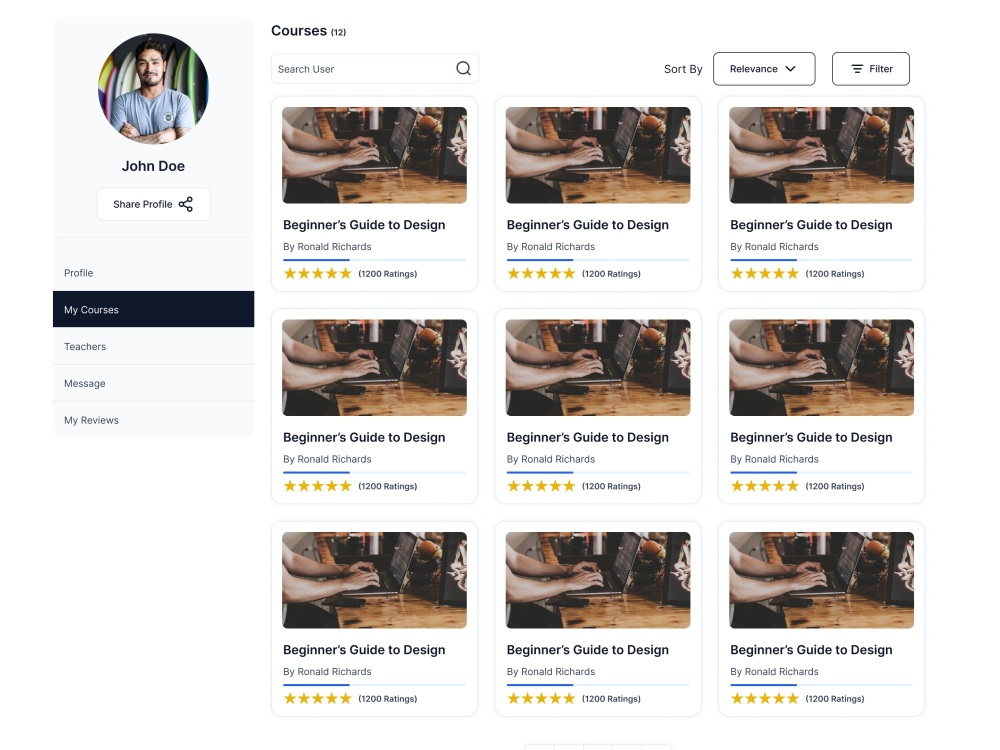Image resolution: width=1000 pixels, height=750 pixels.
Task: Click the Share Profile button
Action: click(x=153, y=203)
